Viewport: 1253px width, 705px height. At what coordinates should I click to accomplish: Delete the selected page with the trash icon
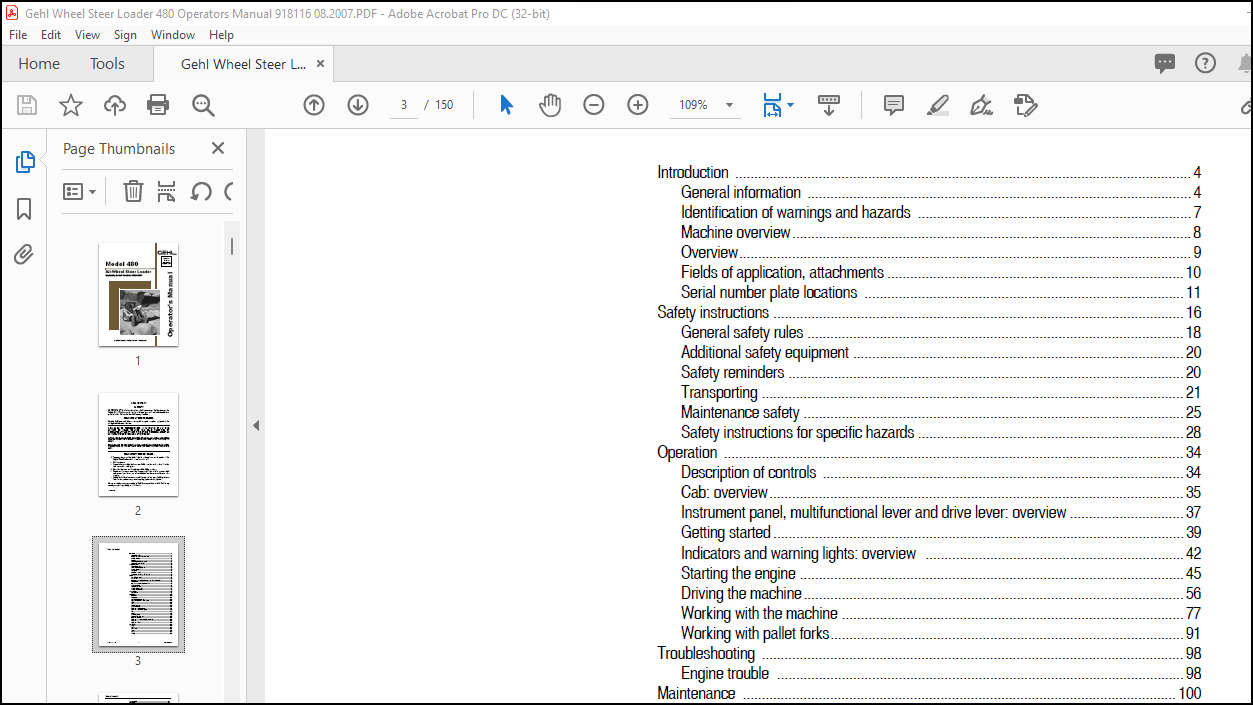(133, 191)
